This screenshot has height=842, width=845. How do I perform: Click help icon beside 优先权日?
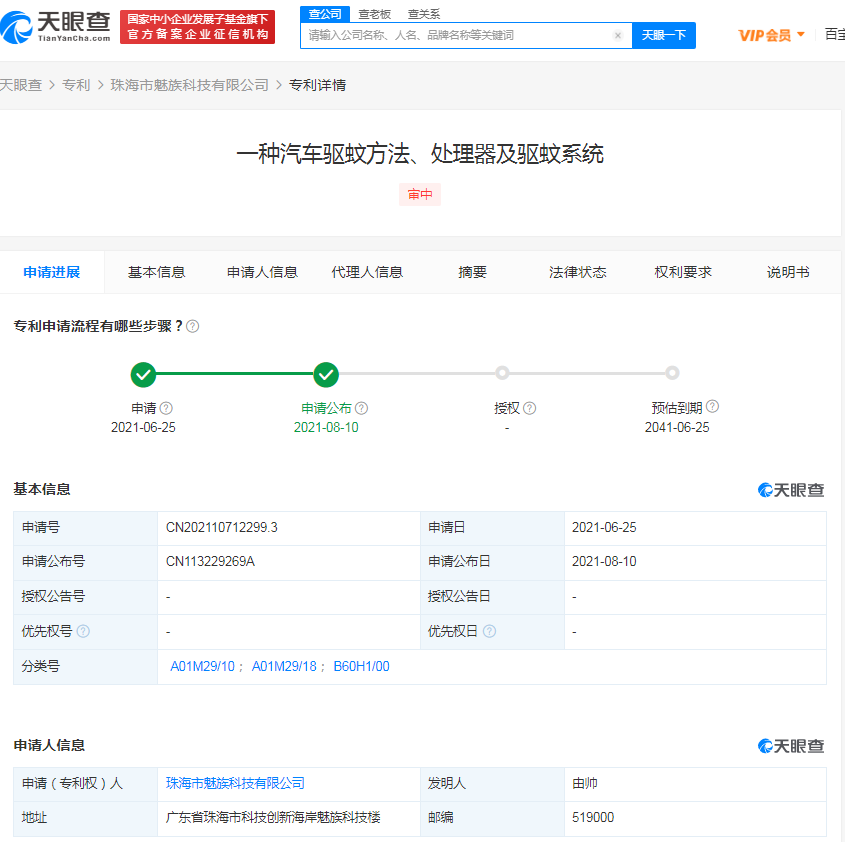[489, 631]
